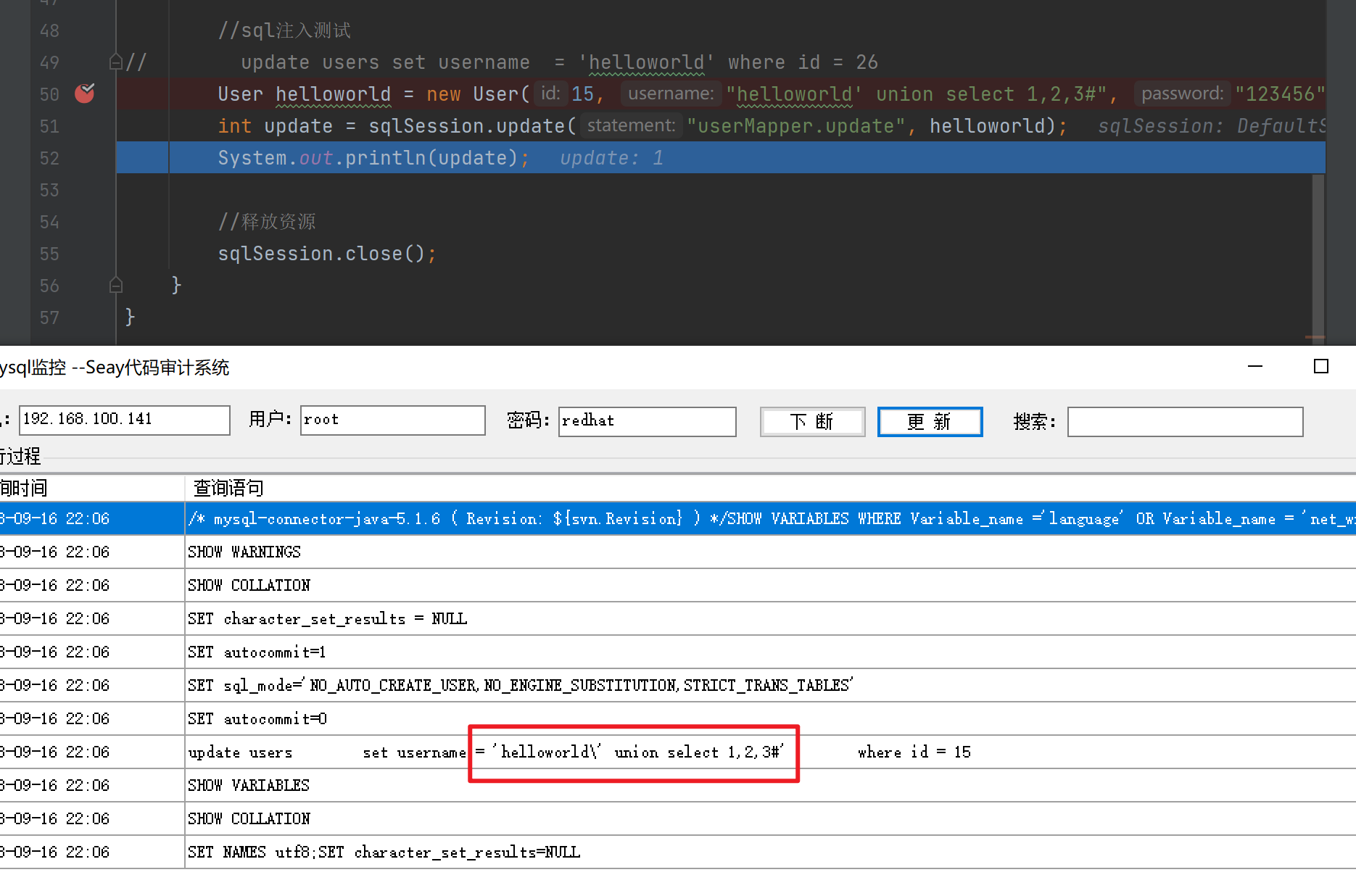This screenshot has height=896, width=1356.
Task: Focus the 用户 field containing root
Action: coord(392,420)
